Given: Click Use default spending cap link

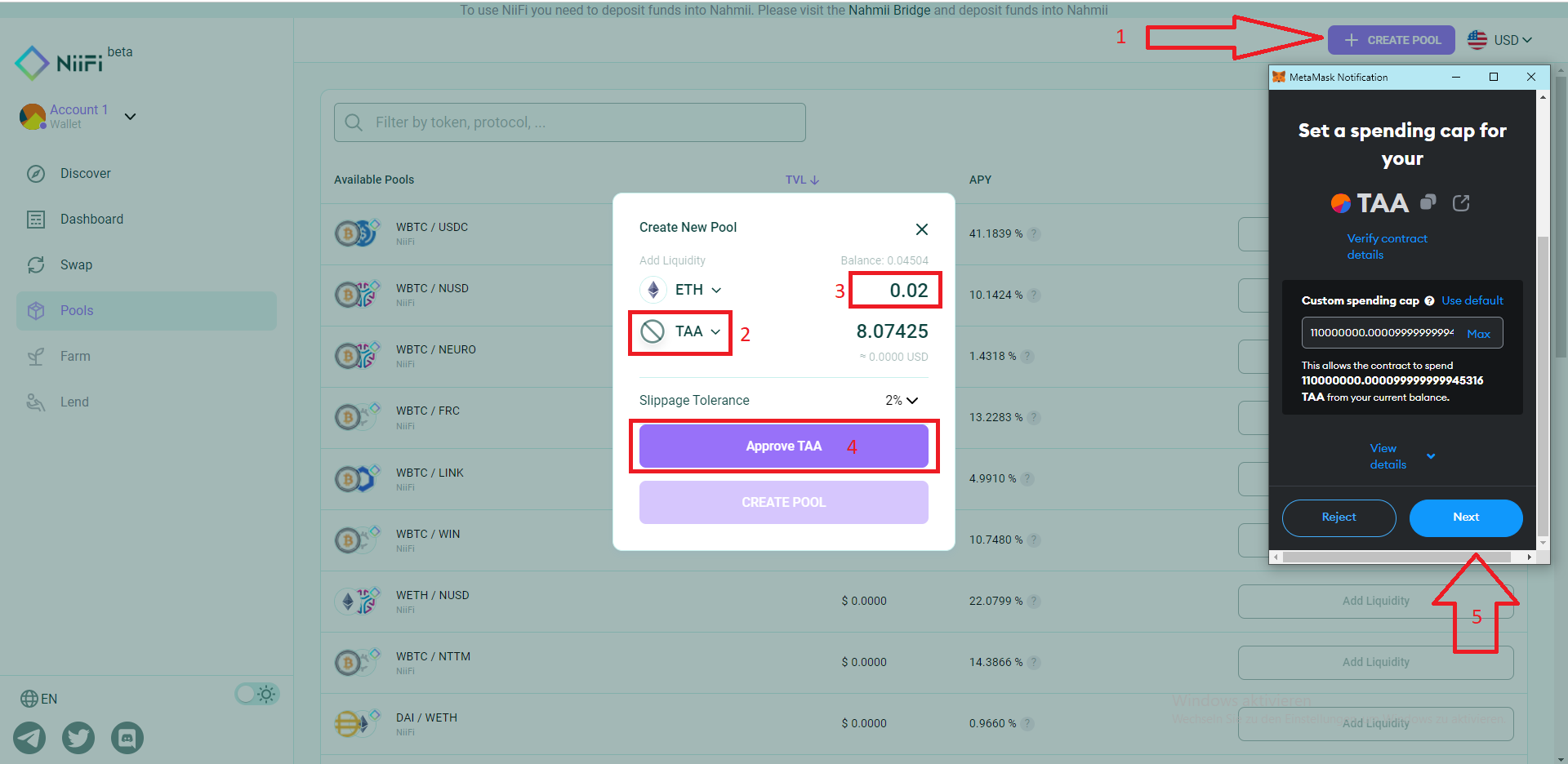Looking at the screenshot, I should click(1472, 300).
